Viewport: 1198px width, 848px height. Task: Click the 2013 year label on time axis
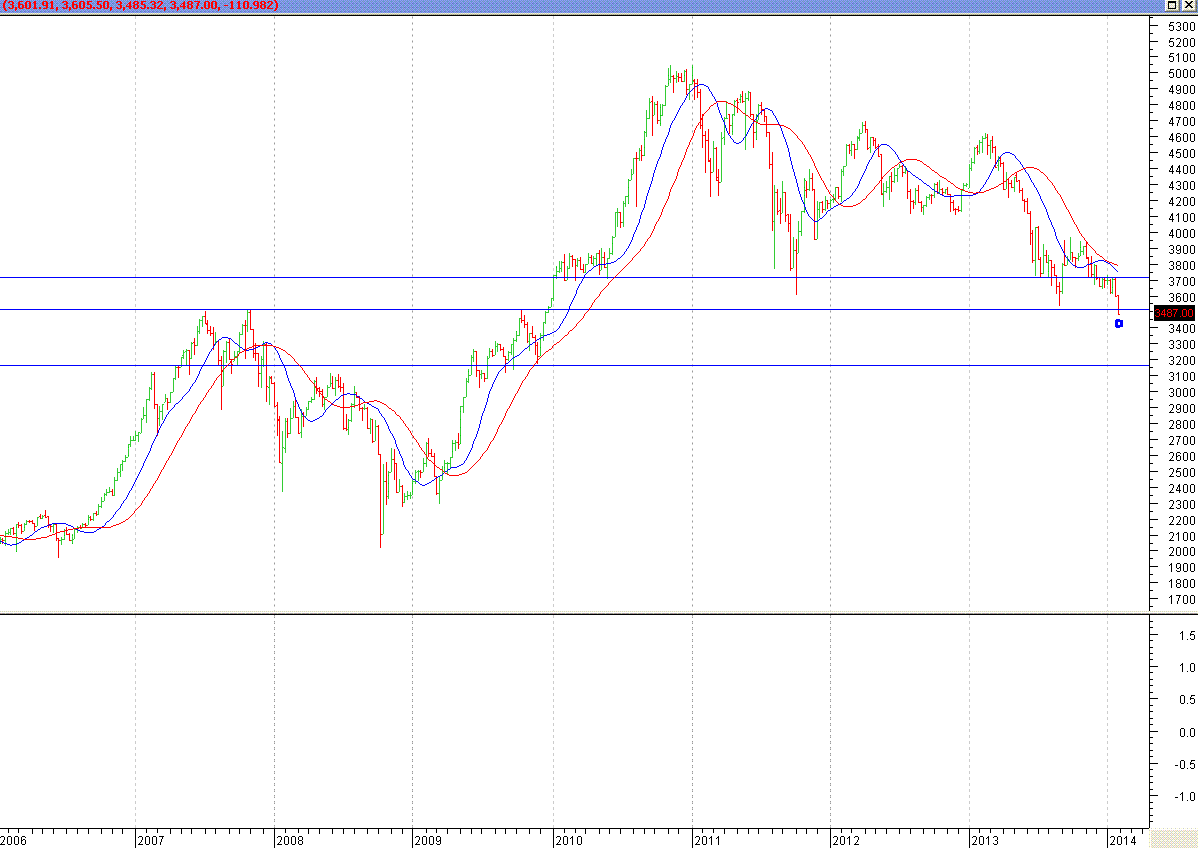click(x=986, y=841)
